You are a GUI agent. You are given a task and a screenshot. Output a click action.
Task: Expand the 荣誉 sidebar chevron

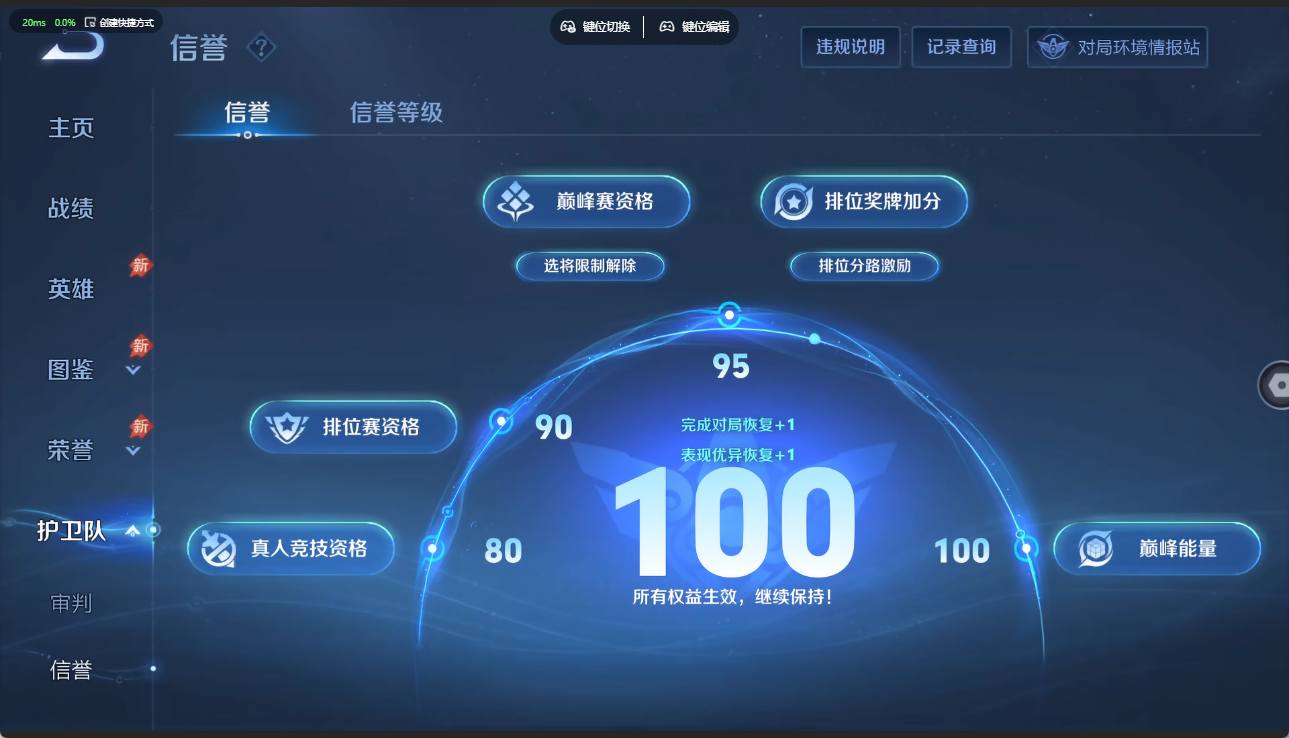coord(133,451)
